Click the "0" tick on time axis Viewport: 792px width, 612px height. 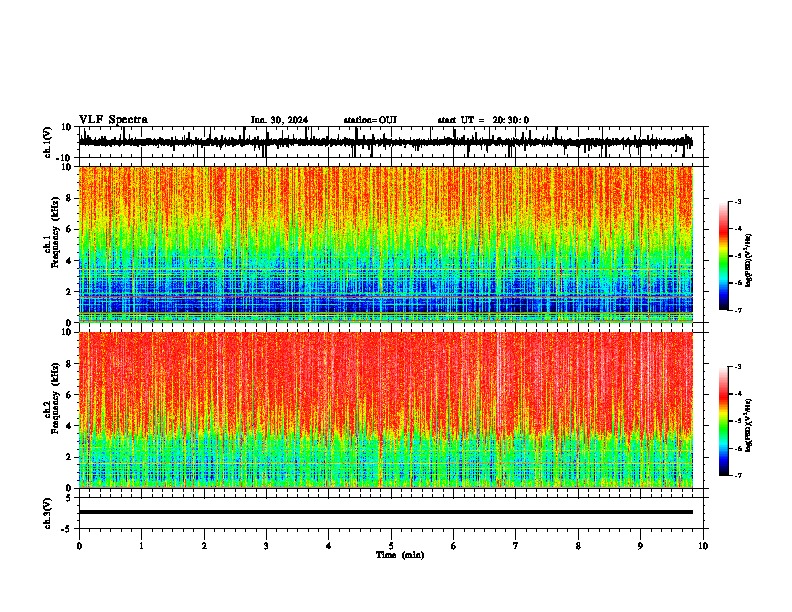pyautogui.click(x=79, y=546)
